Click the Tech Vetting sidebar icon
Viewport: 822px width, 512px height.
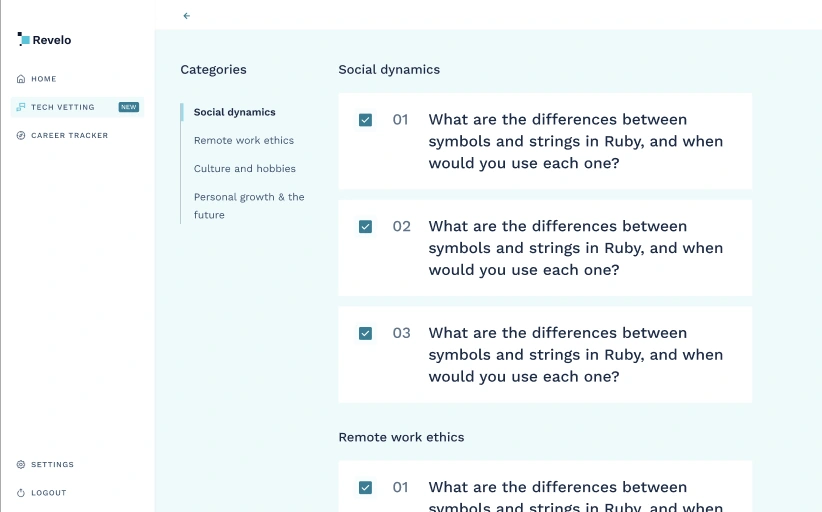[21, 107]
